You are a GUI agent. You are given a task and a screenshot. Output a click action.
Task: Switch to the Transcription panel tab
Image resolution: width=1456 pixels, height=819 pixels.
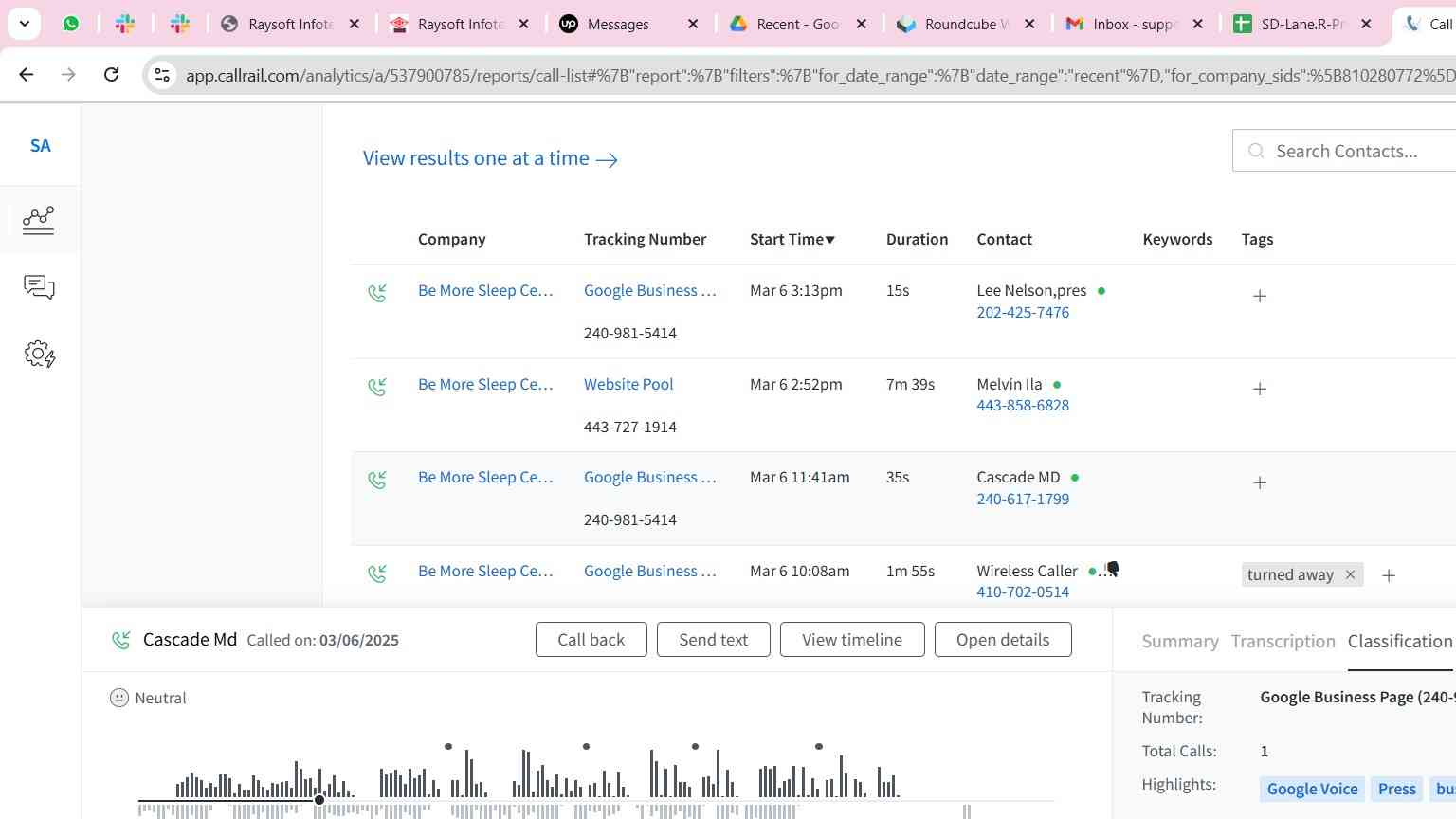click(1283, 641)
